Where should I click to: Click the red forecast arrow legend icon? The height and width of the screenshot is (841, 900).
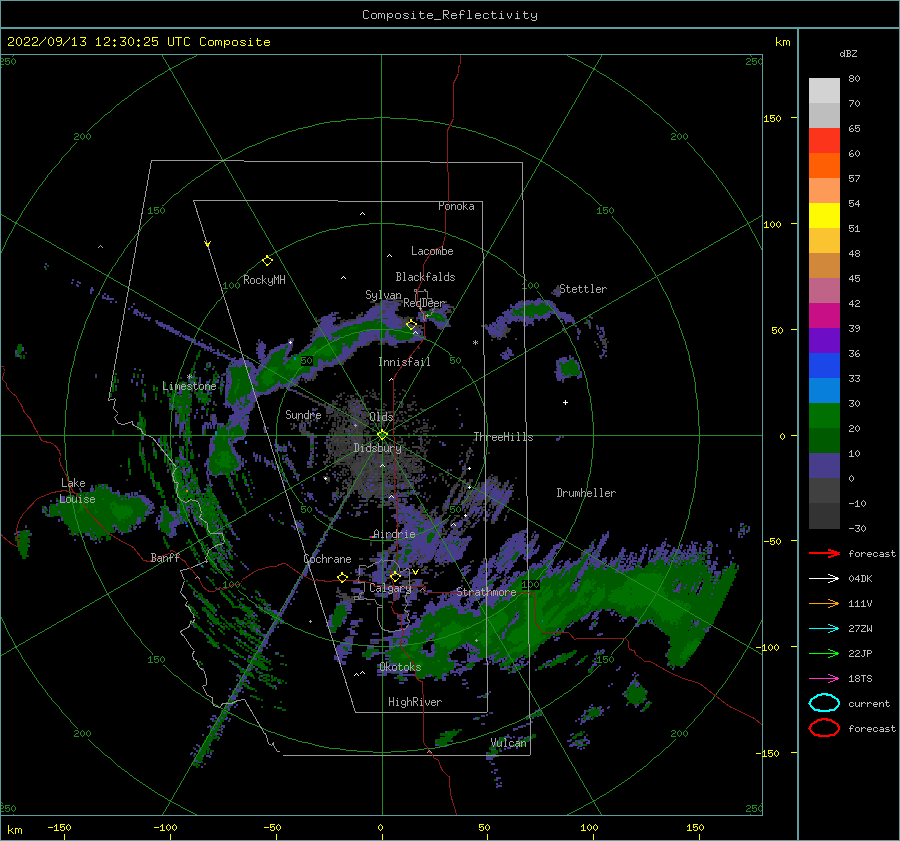(824, 553)
